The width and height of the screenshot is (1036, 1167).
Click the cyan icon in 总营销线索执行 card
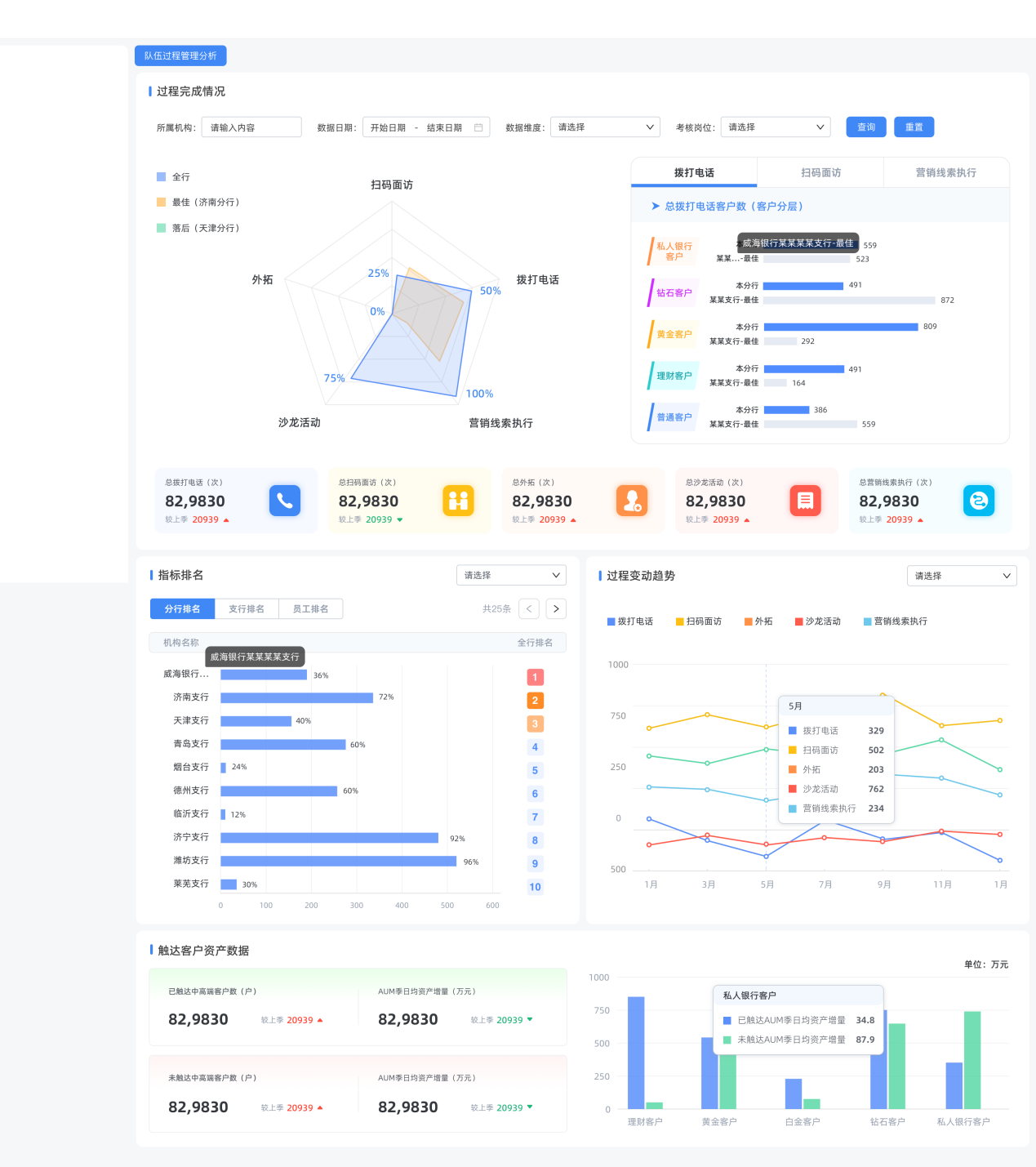pos(979,501)
